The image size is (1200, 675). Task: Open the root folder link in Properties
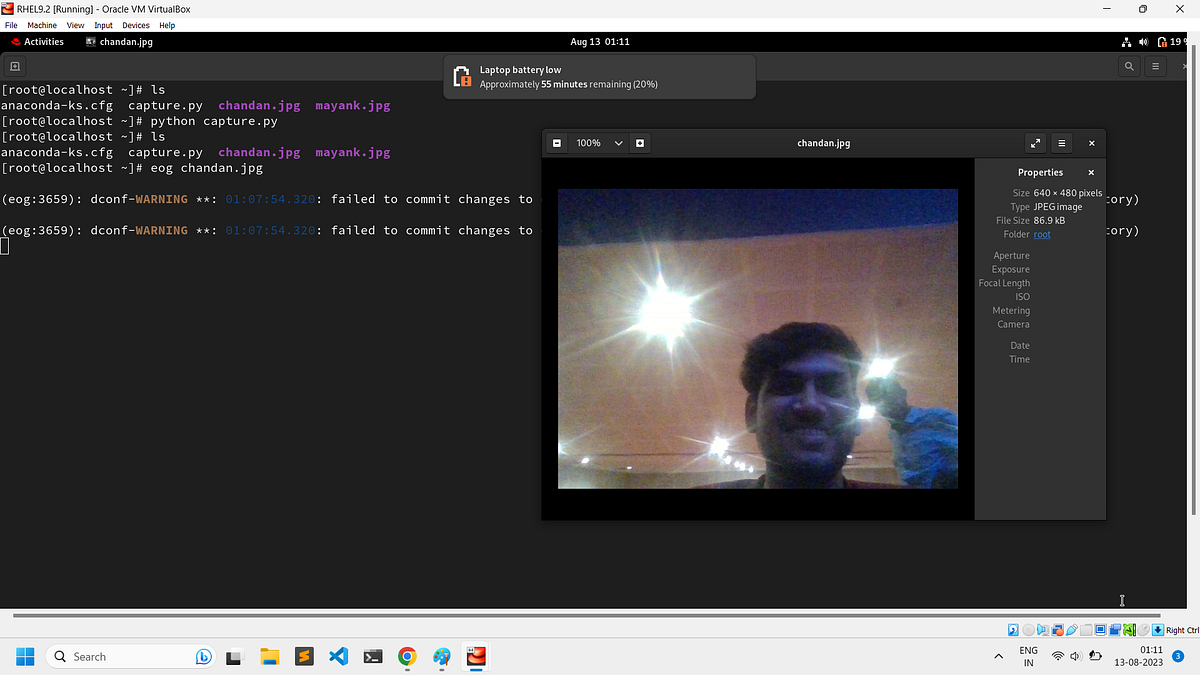pos(1042,234)
